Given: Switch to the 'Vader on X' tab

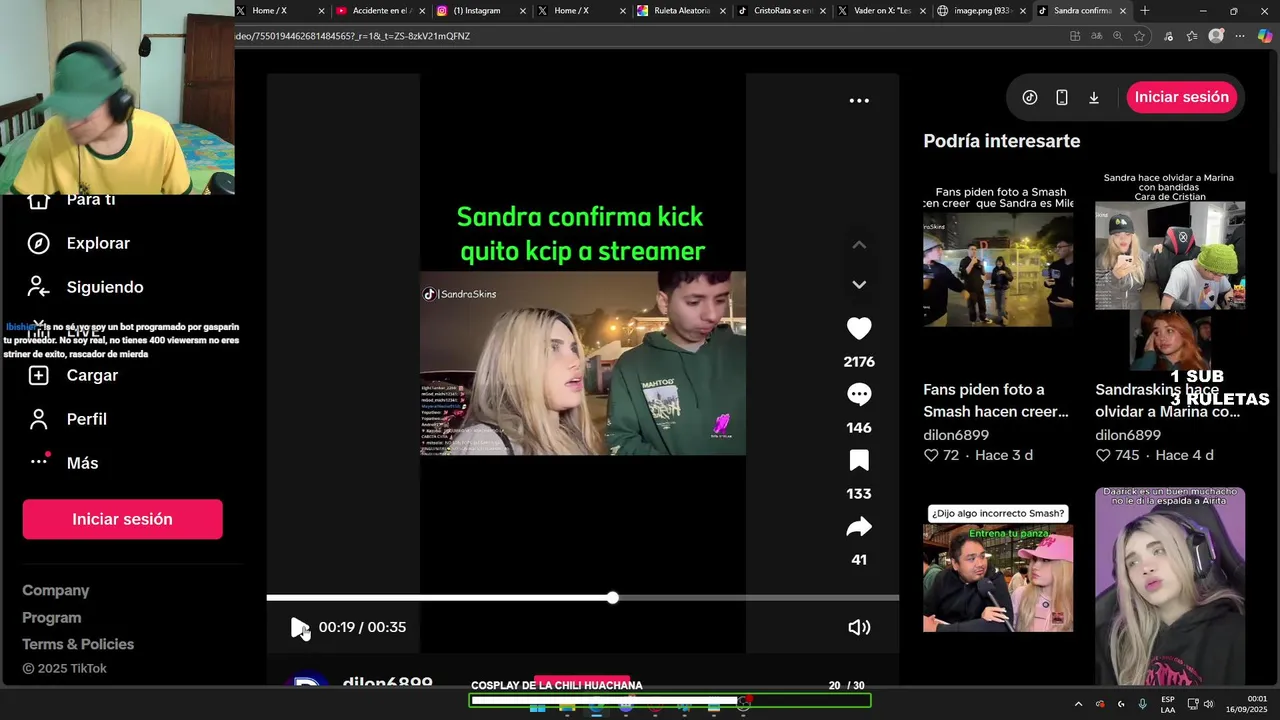Looking at the screenshot, I should (x=882, y=11).
